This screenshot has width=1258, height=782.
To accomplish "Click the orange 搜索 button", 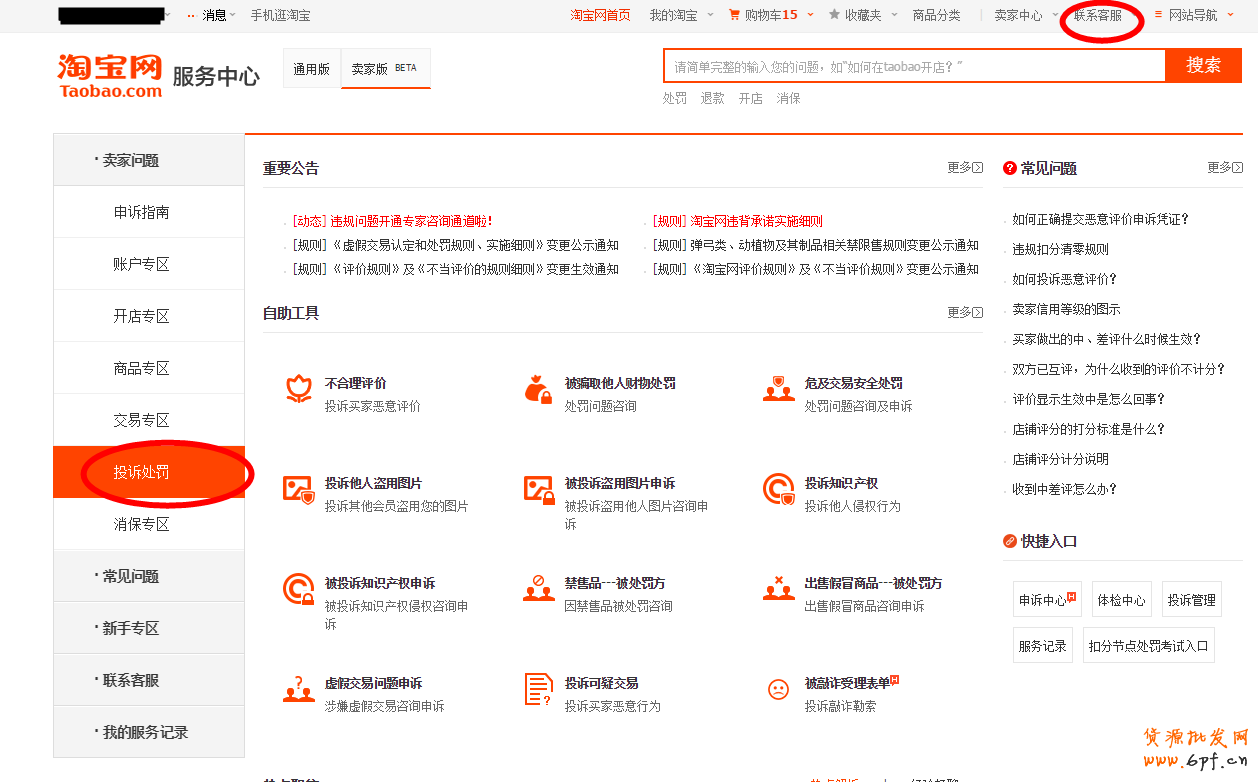I will 1203,66.
